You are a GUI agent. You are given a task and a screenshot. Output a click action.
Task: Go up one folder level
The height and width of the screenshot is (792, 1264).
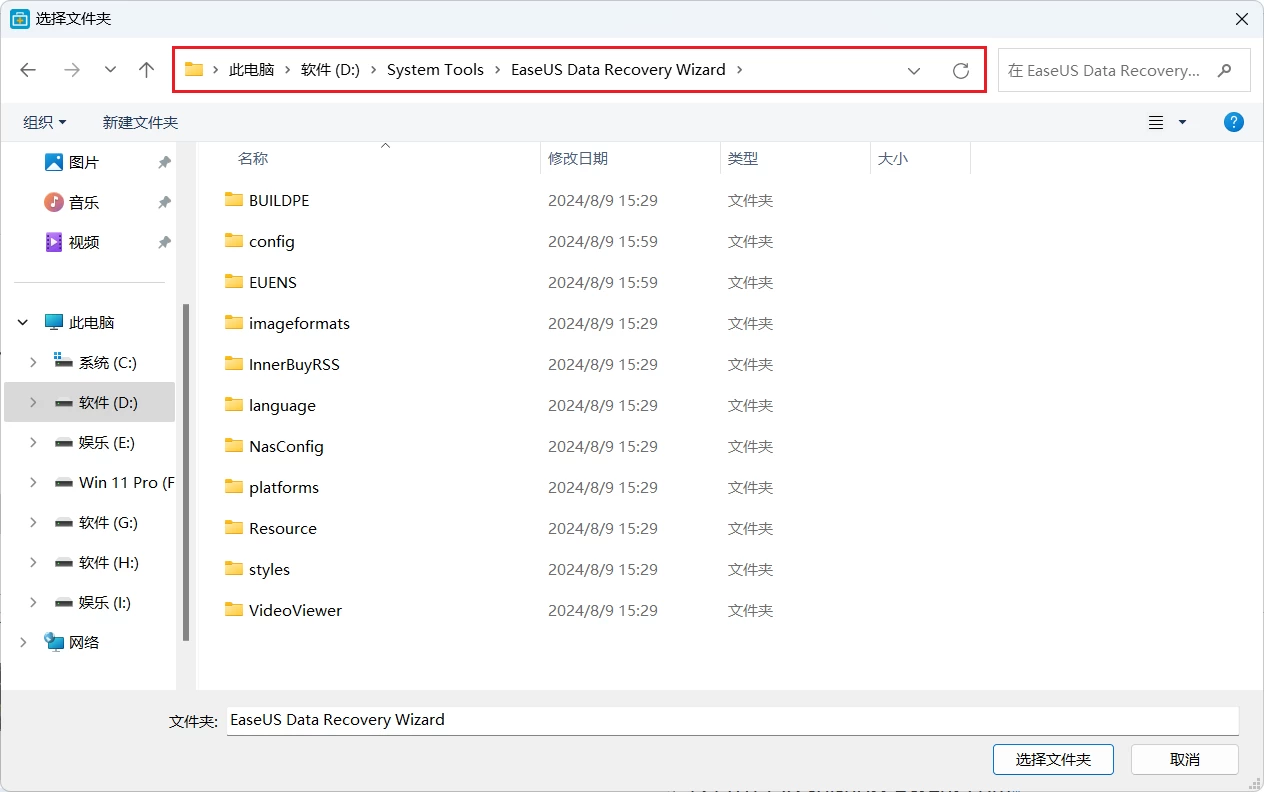click(147, 70)
